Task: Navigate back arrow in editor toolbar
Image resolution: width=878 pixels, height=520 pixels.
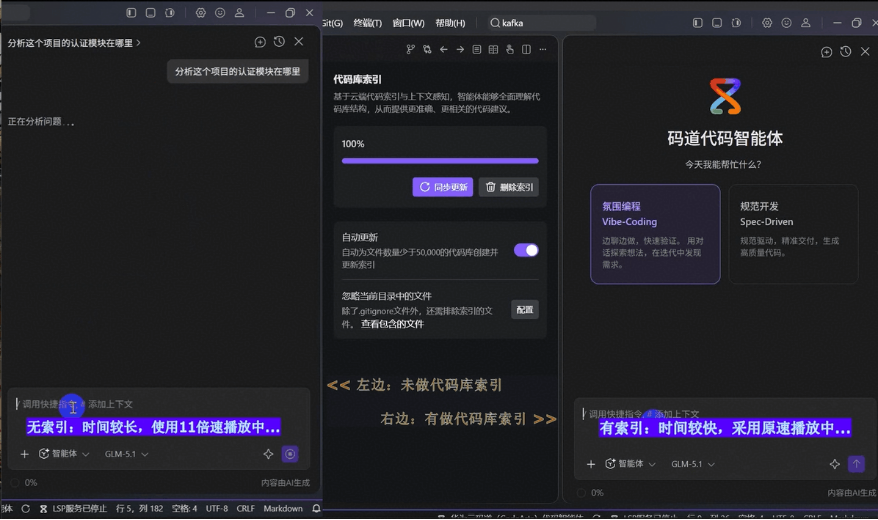Action: (443, 49)
